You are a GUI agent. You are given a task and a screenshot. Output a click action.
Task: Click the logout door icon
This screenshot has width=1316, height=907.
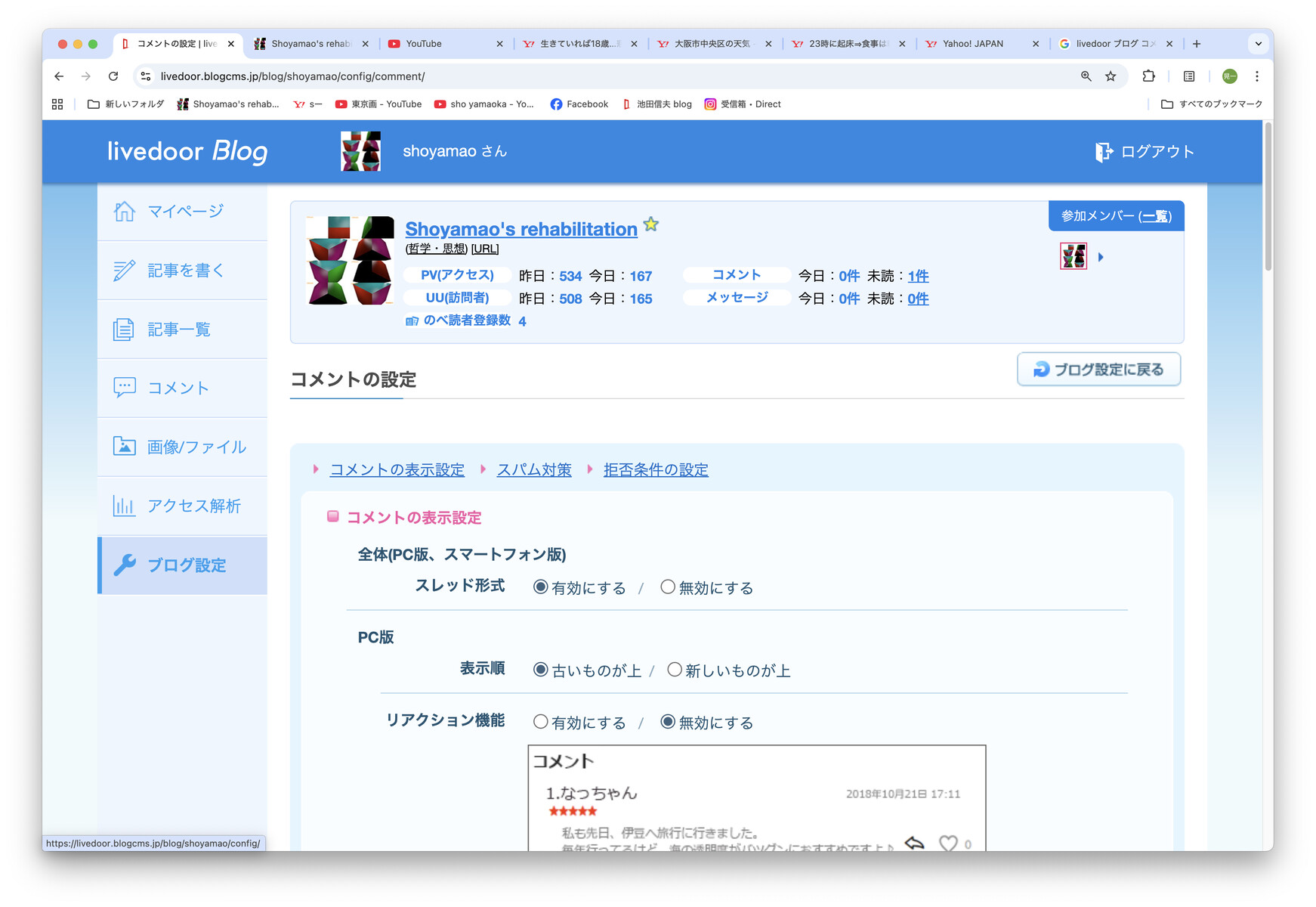(1104, 152)
